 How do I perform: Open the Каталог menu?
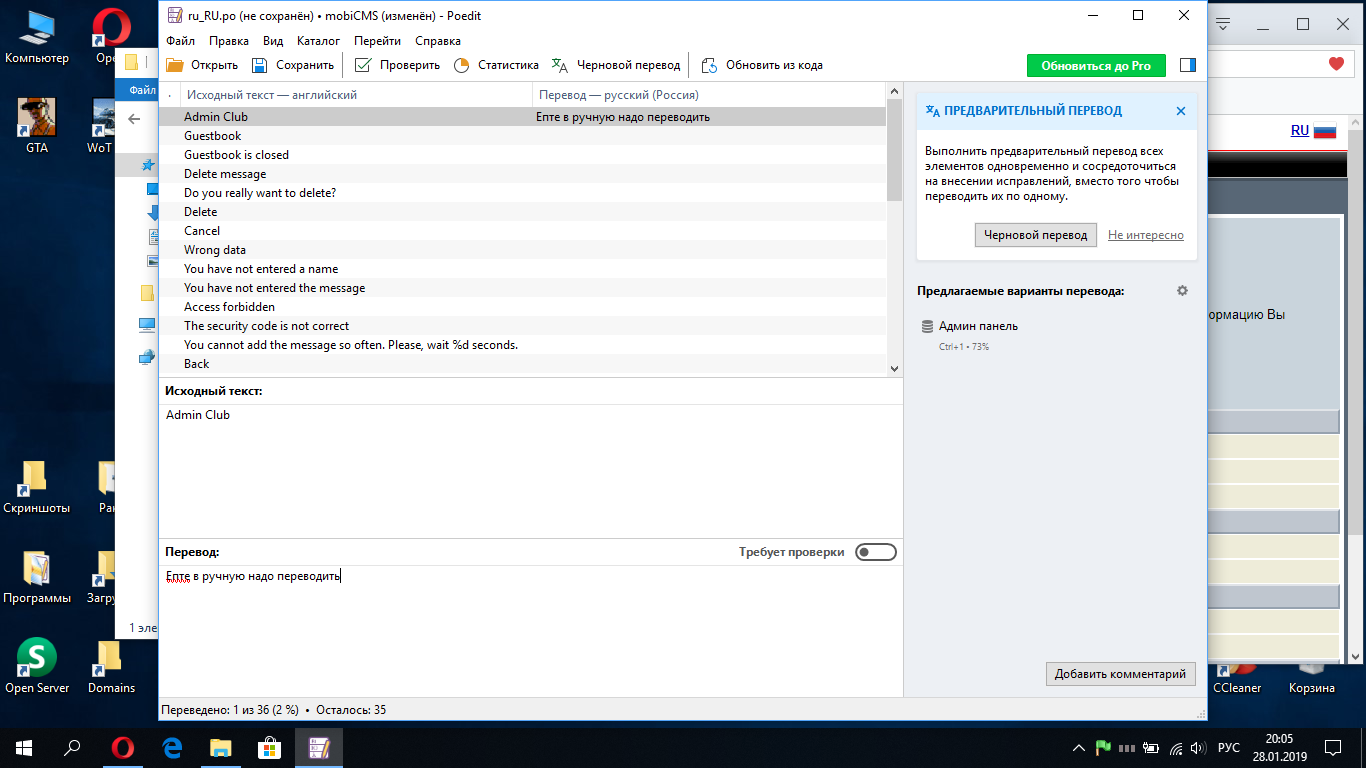[318, 41]
